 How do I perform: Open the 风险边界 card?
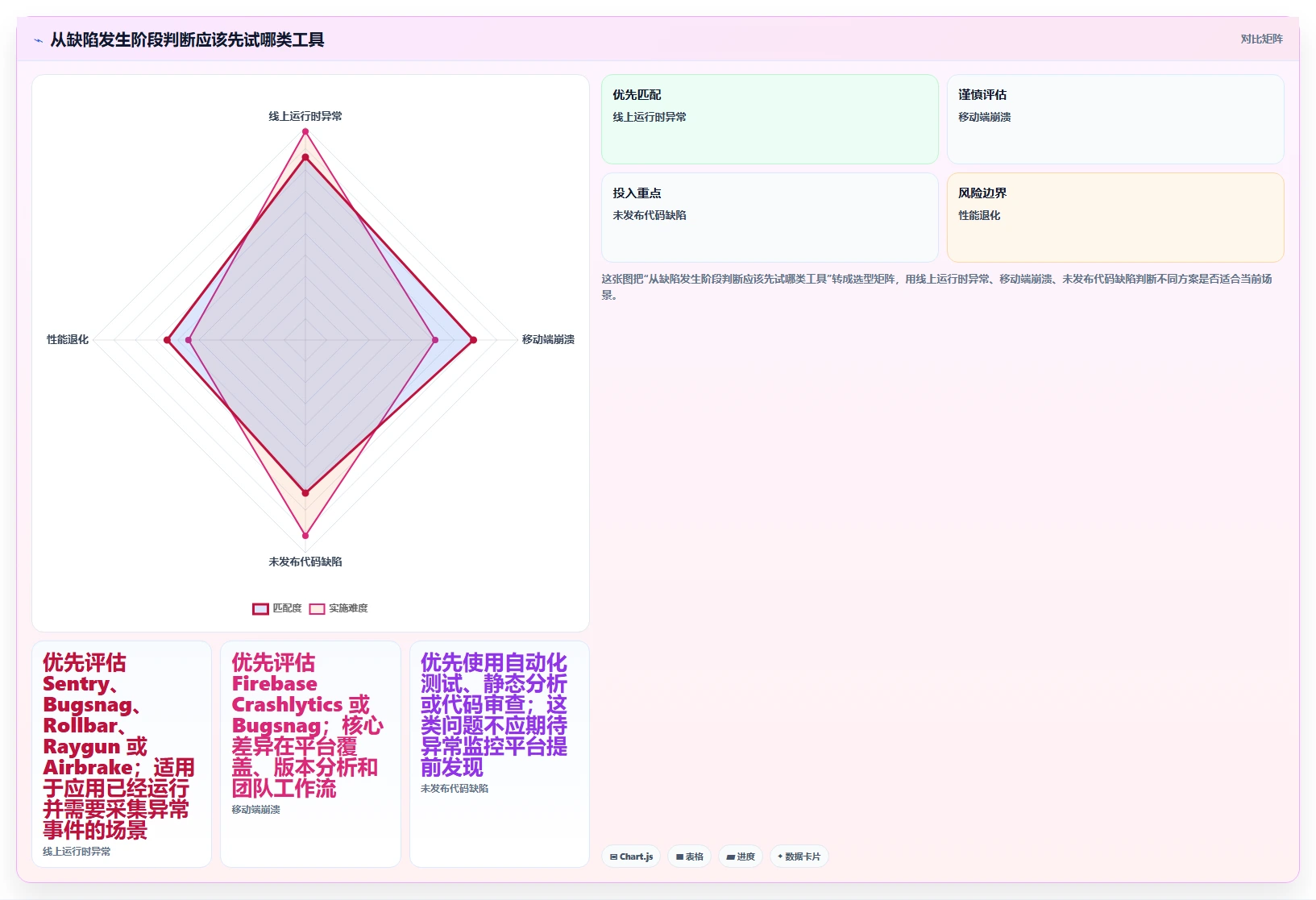[1115, 218]
